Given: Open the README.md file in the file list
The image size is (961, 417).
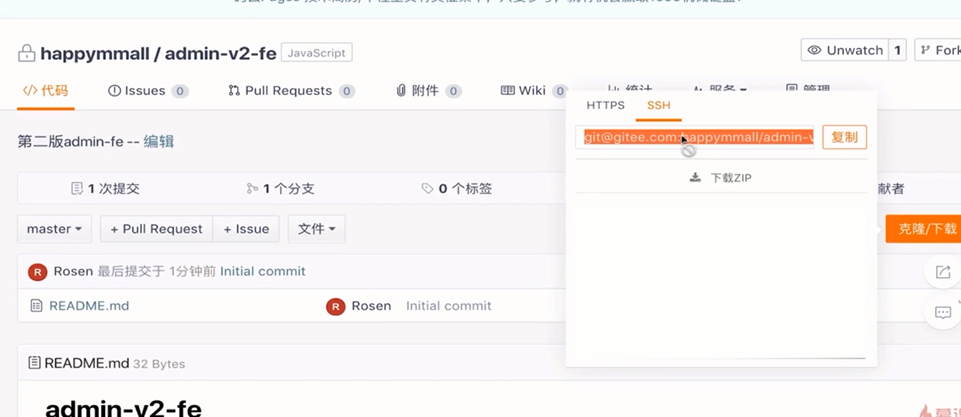Looking at the screenshot, I should pos(89,305).
